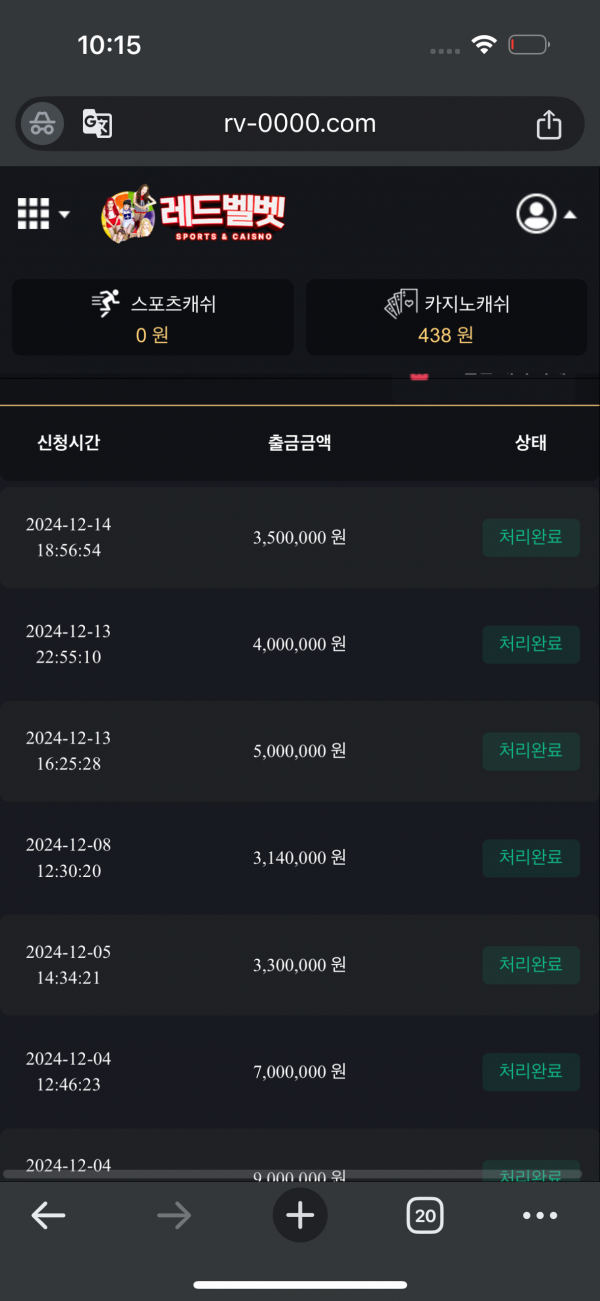
Task: Open a new tab with plus button
Action: [300, 1215]
